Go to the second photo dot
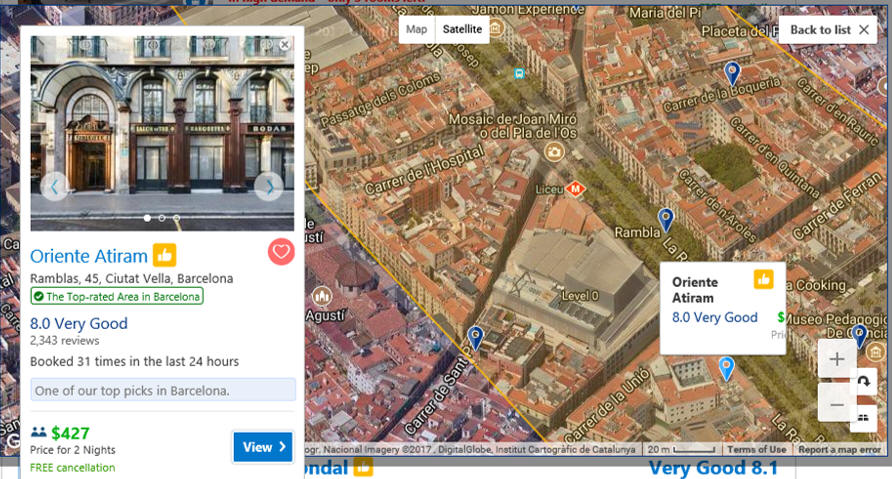The height and width of the screenshot is (479, 892). (162, 218)
